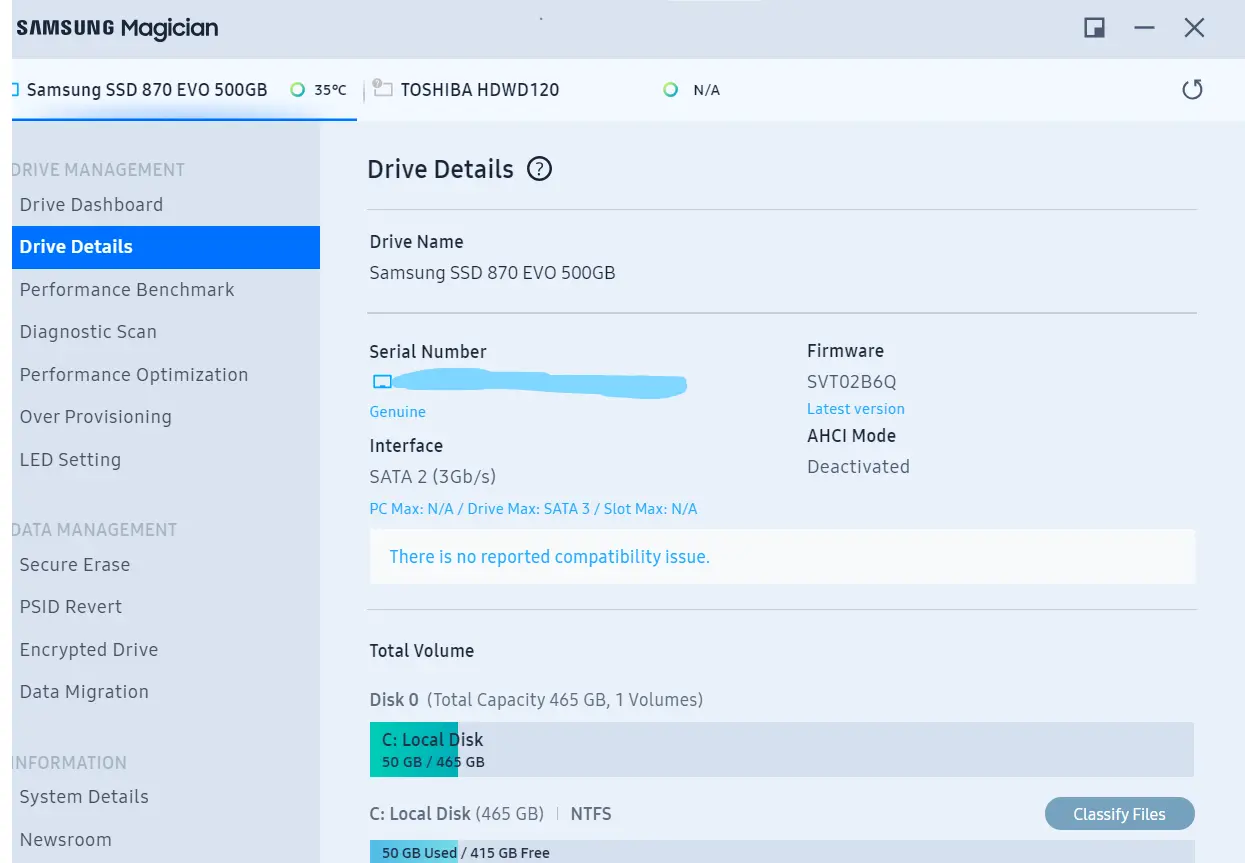1245x863 pixels.
Task: Click the 35°C temperature reading
Action: click(x=330, y=90)
